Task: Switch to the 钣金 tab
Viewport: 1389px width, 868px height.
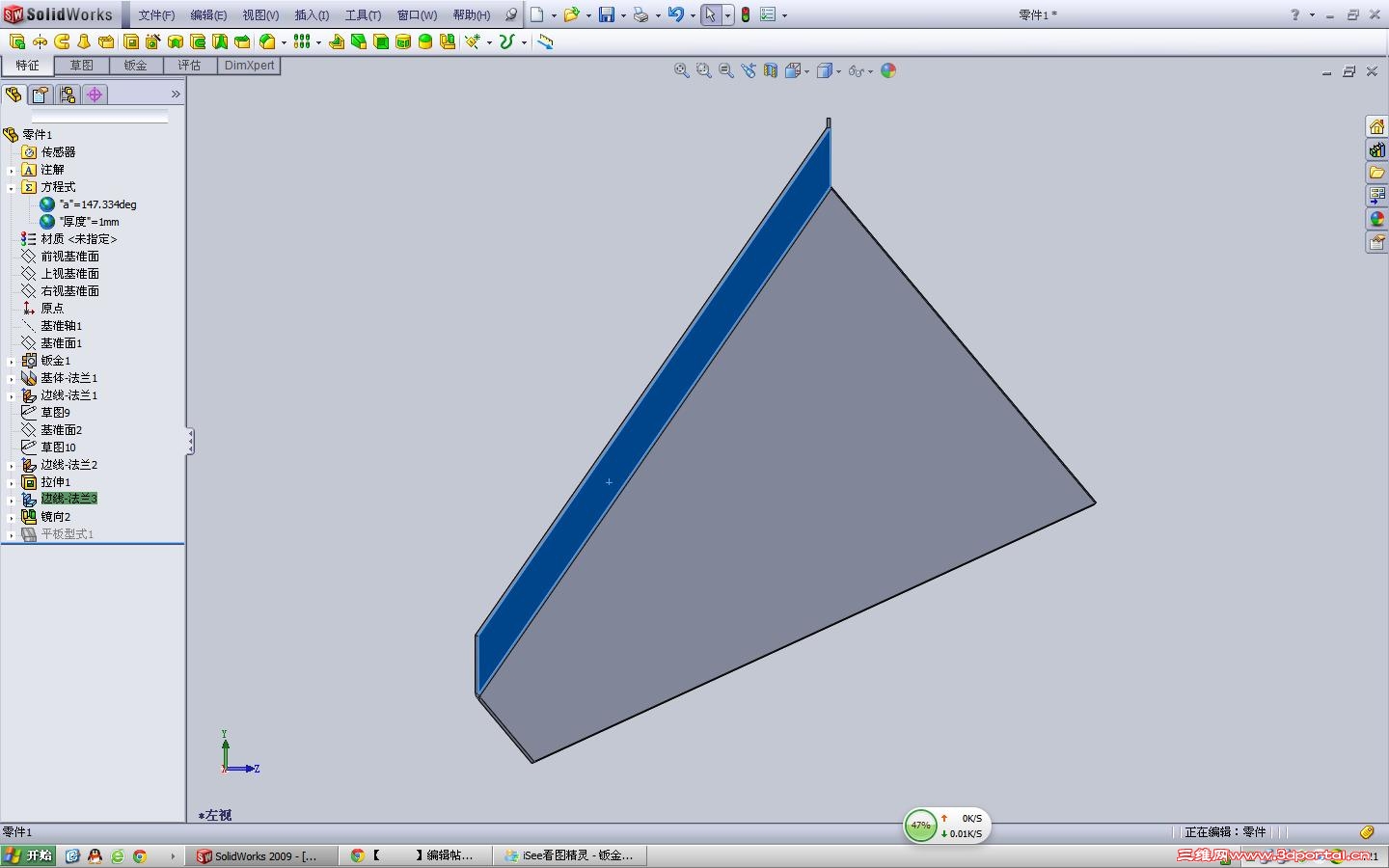Action: 136,66
